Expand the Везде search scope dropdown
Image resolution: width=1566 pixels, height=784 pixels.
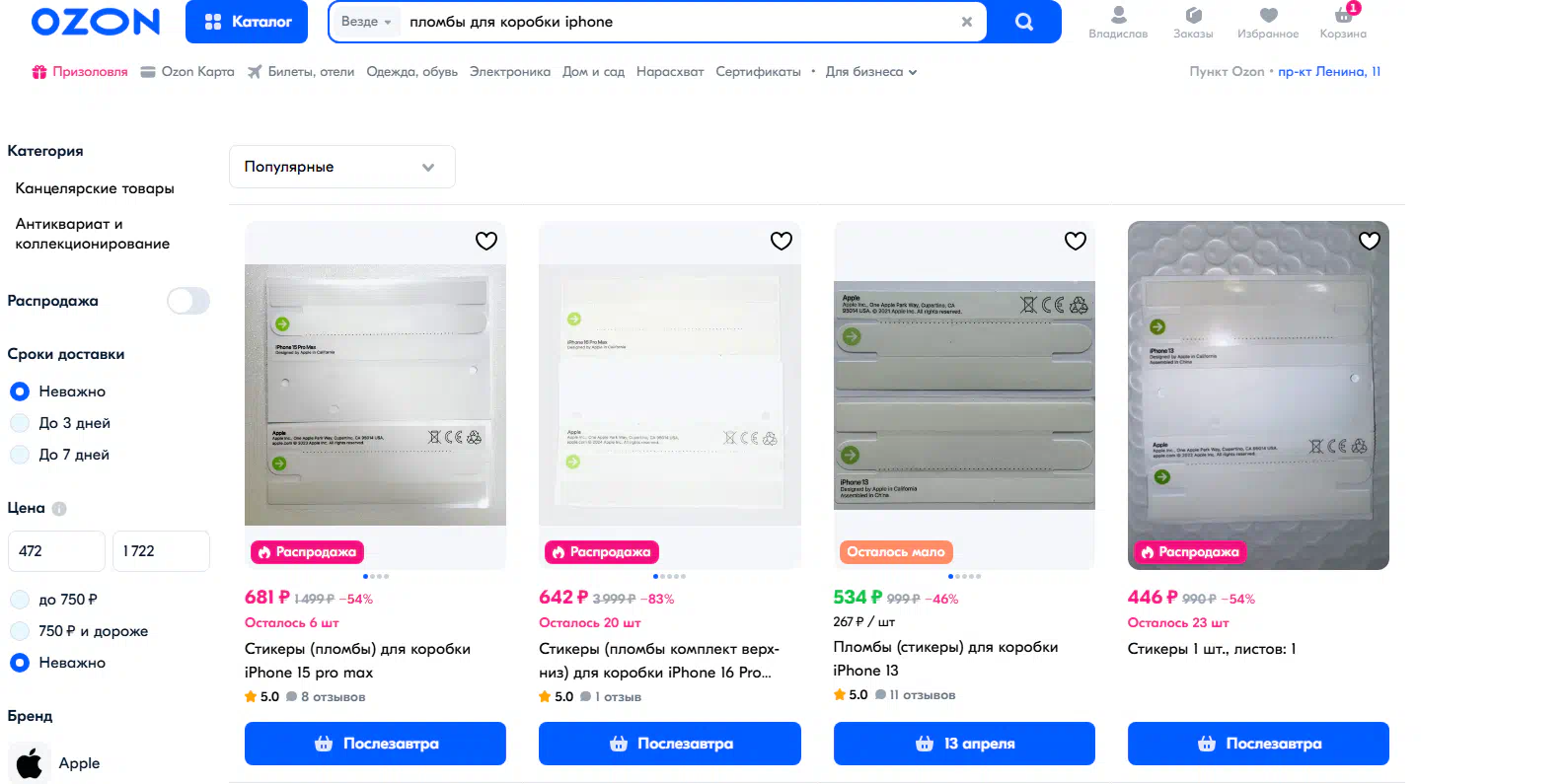coord(366,22)
